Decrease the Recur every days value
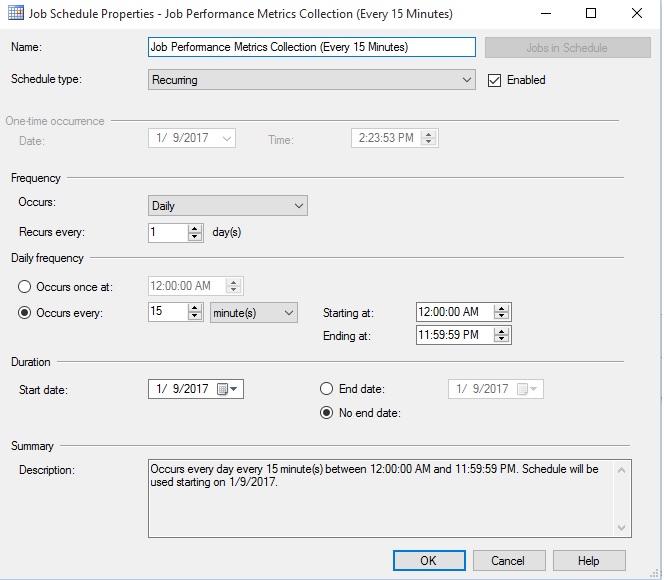664x580 pixels. click(195, 237)
